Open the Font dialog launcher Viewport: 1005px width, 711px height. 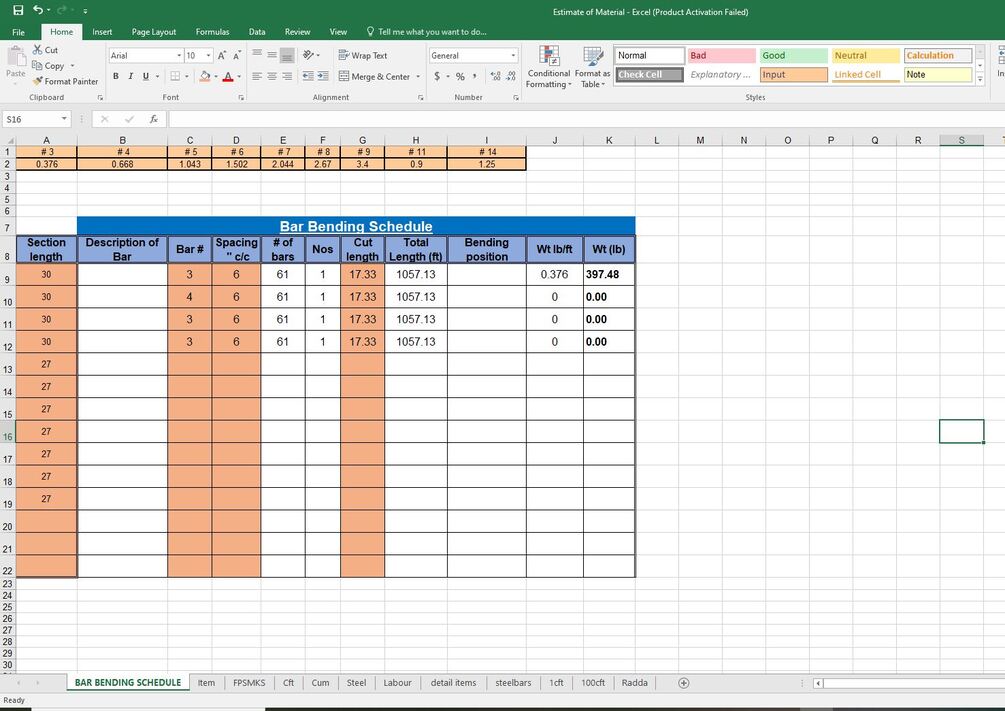coord(241,97)
